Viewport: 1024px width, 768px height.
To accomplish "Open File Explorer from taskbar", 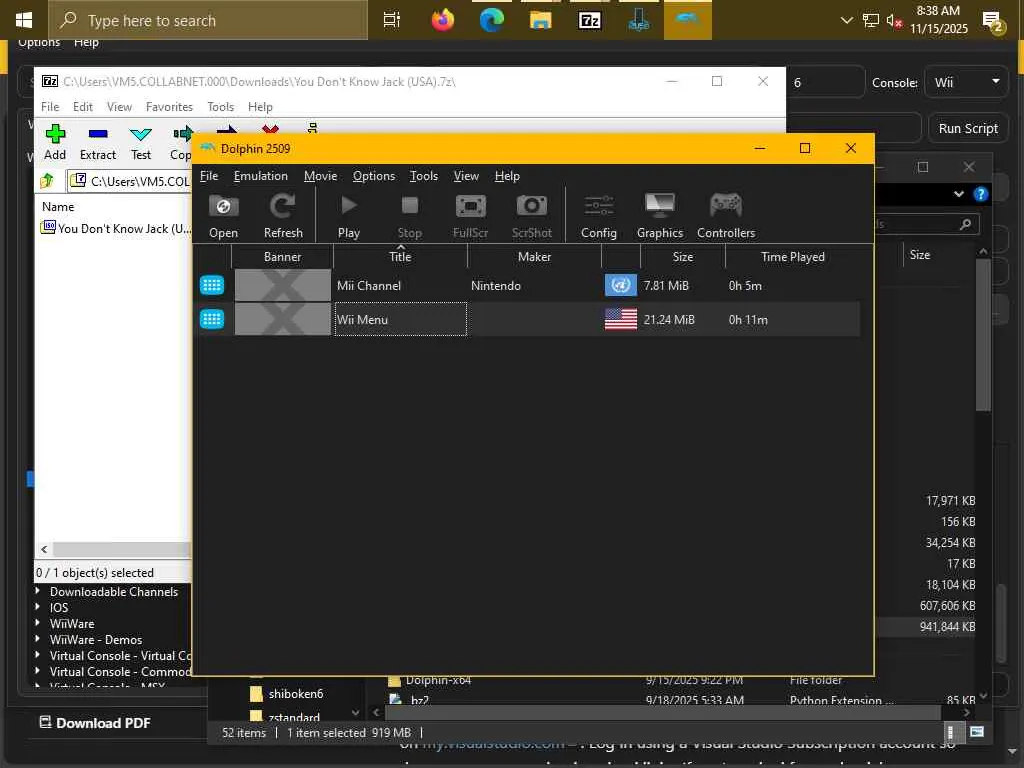I will 541,20.
